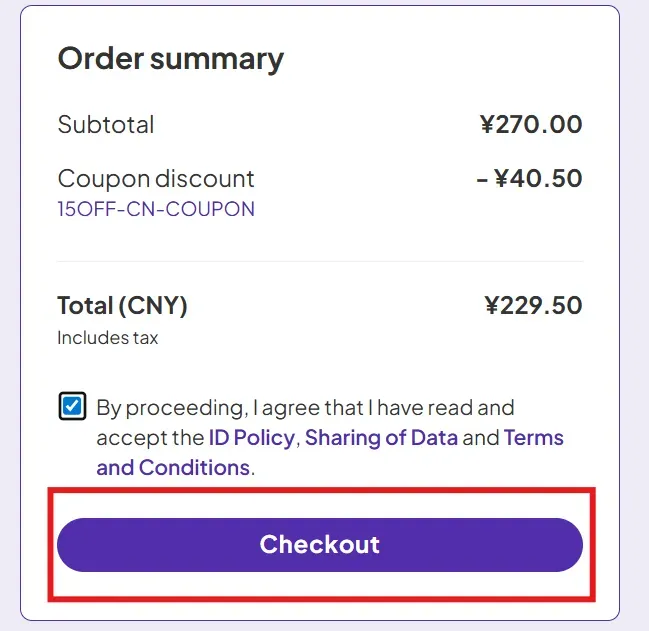Click the divider line above Total
Image resolution: width=649 pixels, height=631 pixels.
click(x=320, y=262)
